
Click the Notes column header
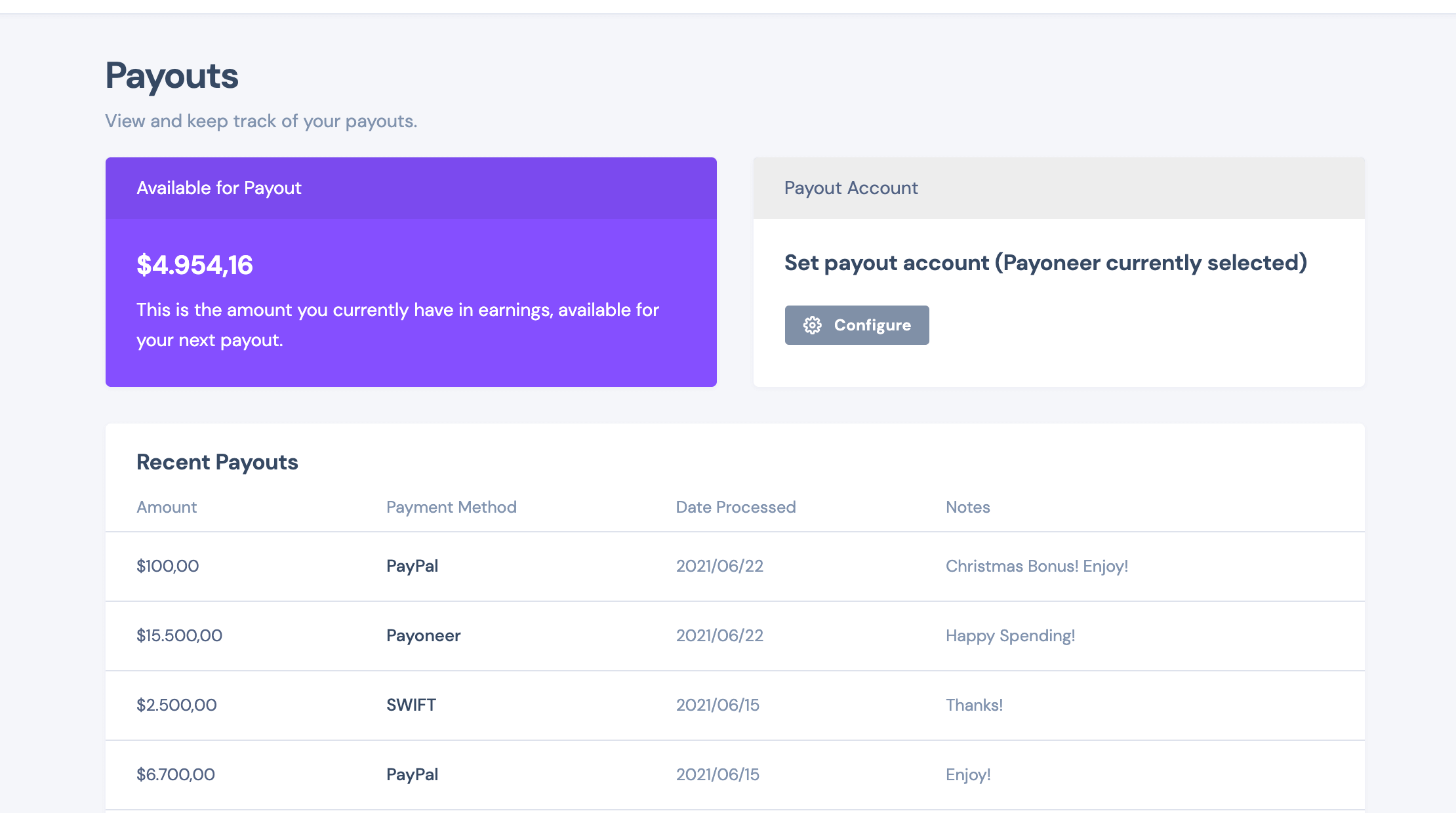[x=967, y=507]
